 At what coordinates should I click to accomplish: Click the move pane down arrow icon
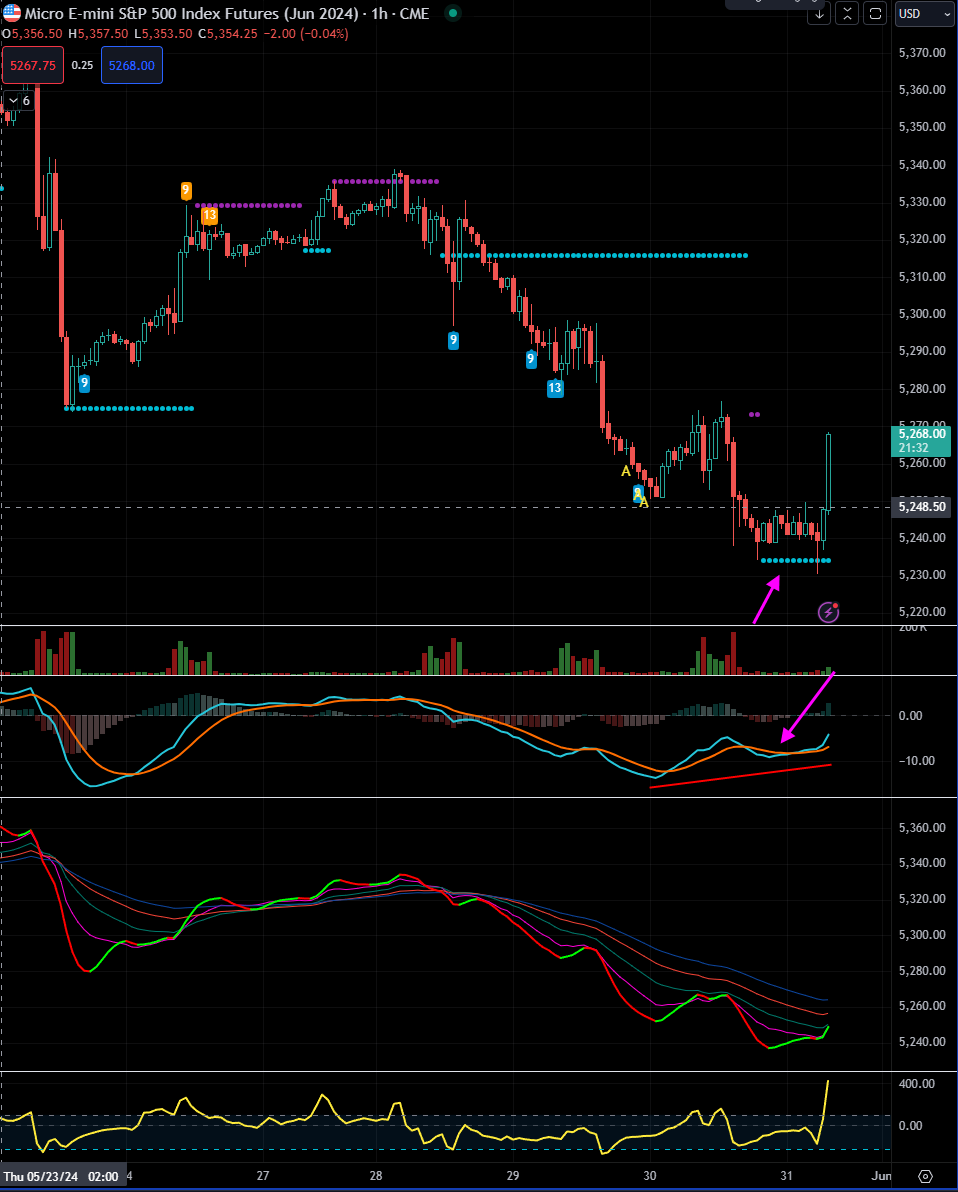tap(819, 14)
